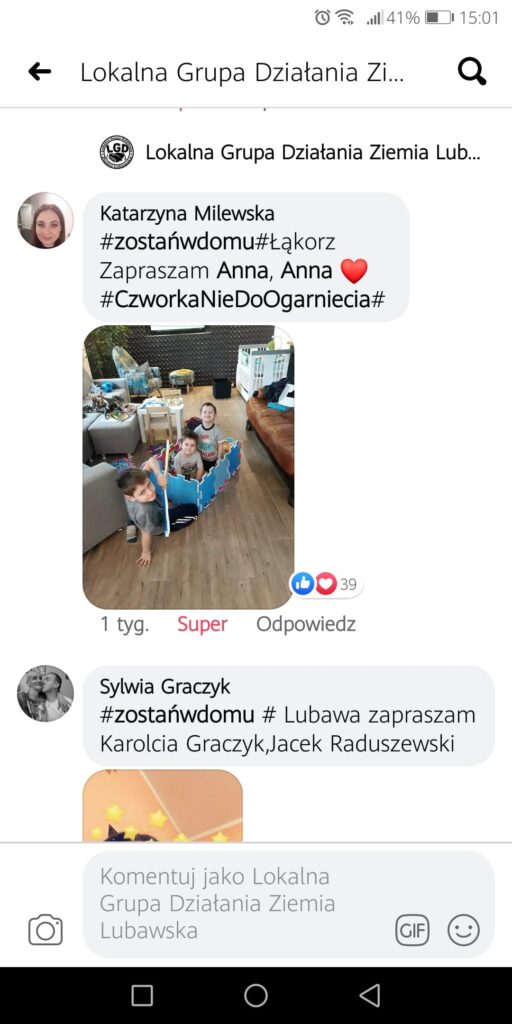512x1024 pixels.
Task: Tap Android home circle button
Action: [x=256, y=995]
